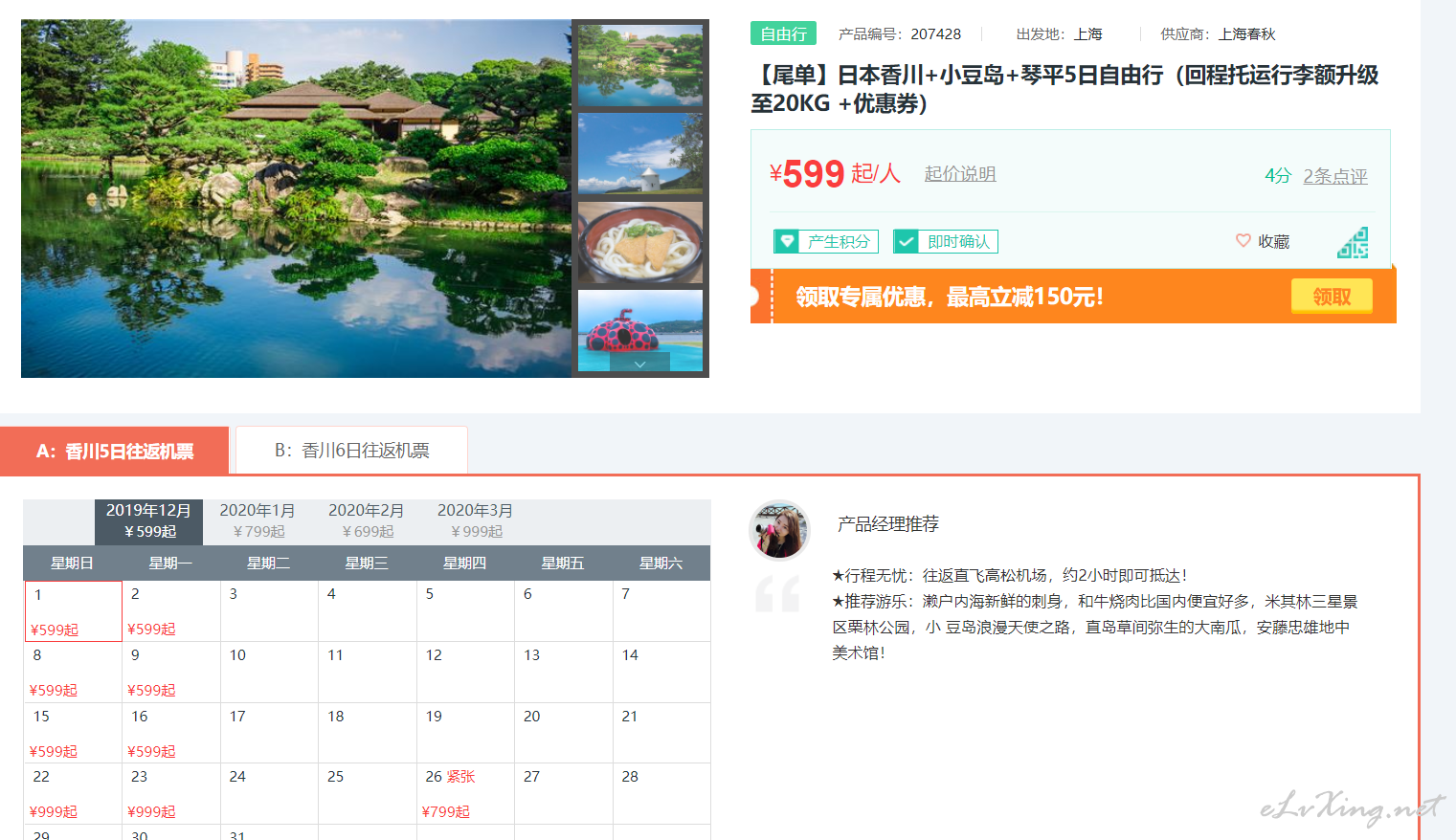Click the product title 【尾单】日本香川+小豆岛
The height and width of the screenshot is (840, 1456).
(1064, 89)
